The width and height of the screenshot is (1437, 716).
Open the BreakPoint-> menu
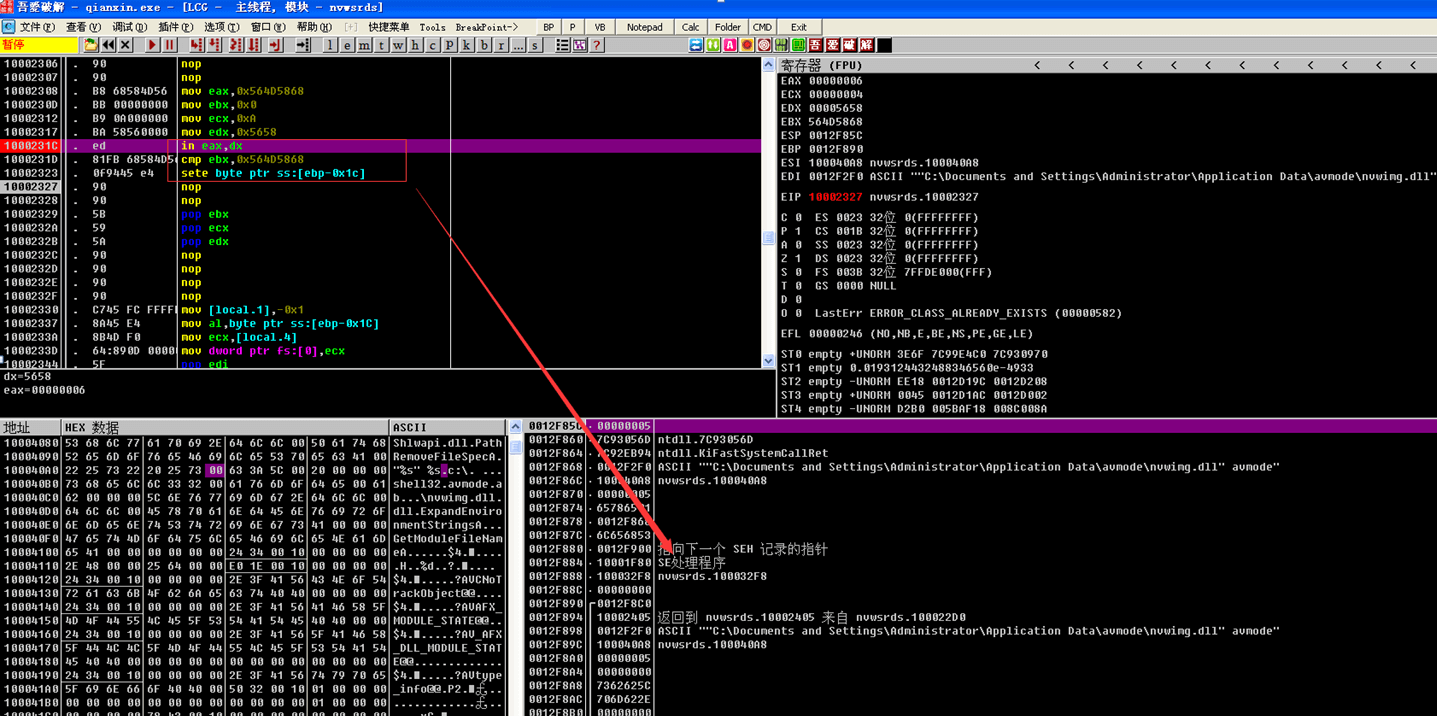tap(487, 27)
